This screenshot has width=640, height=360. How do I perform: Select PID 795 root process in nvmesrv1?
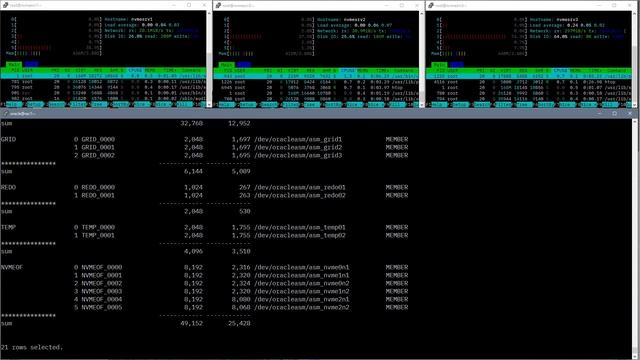(104, 87)
